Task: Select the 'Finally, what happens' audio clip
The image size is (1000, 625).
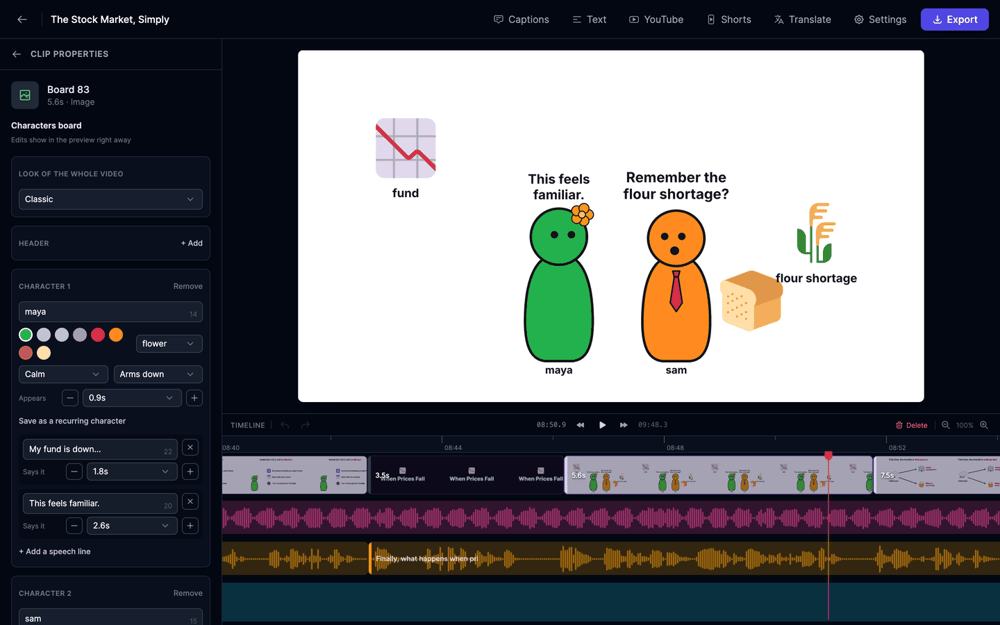Action: [684, 559]
